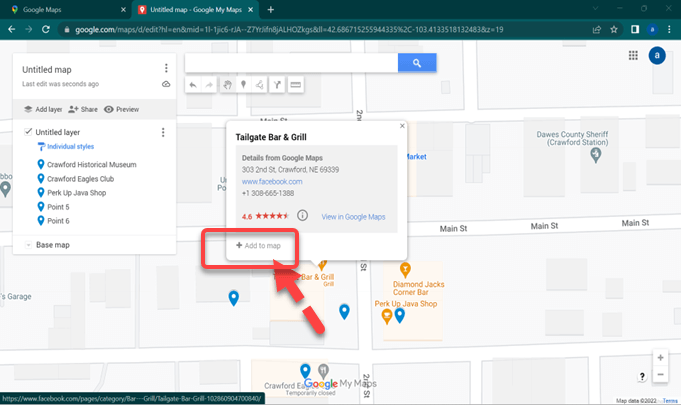Click the Untitled map title
Screen dimensions: 681x405
click(47, 70)
